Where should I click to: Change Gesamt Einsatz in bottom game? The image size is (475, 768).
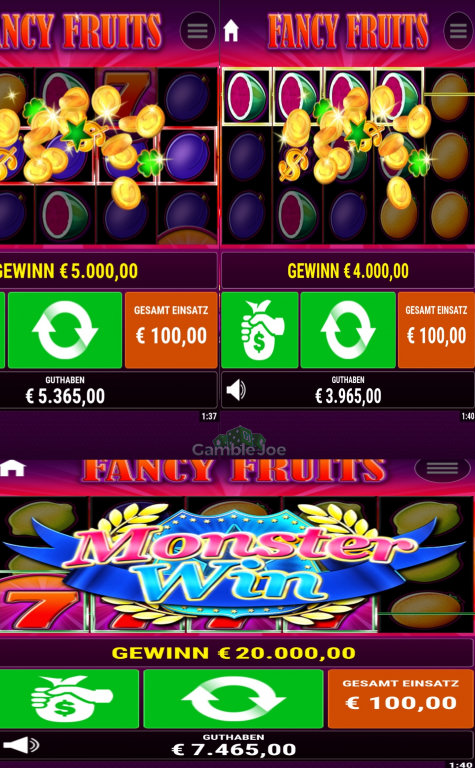tap(401, 698)
